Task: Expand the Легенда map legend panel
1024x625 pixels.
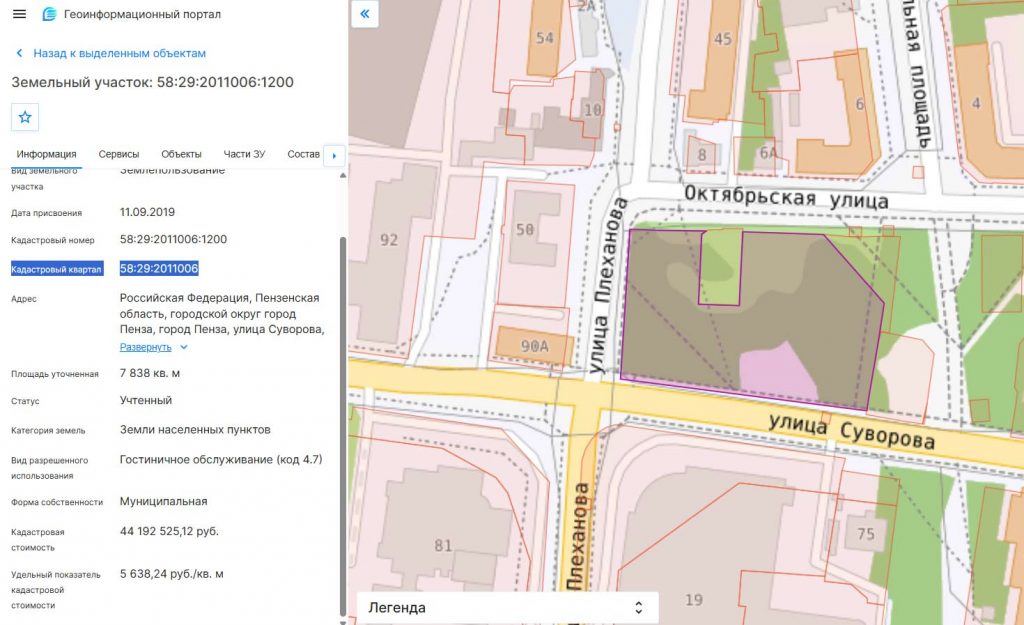Action: [507, 607]
